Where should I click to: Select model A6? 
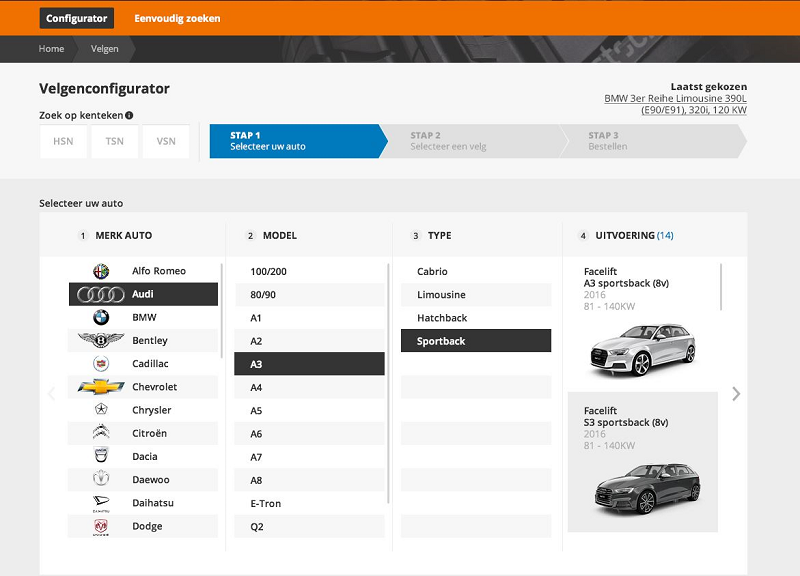[309, 434]
